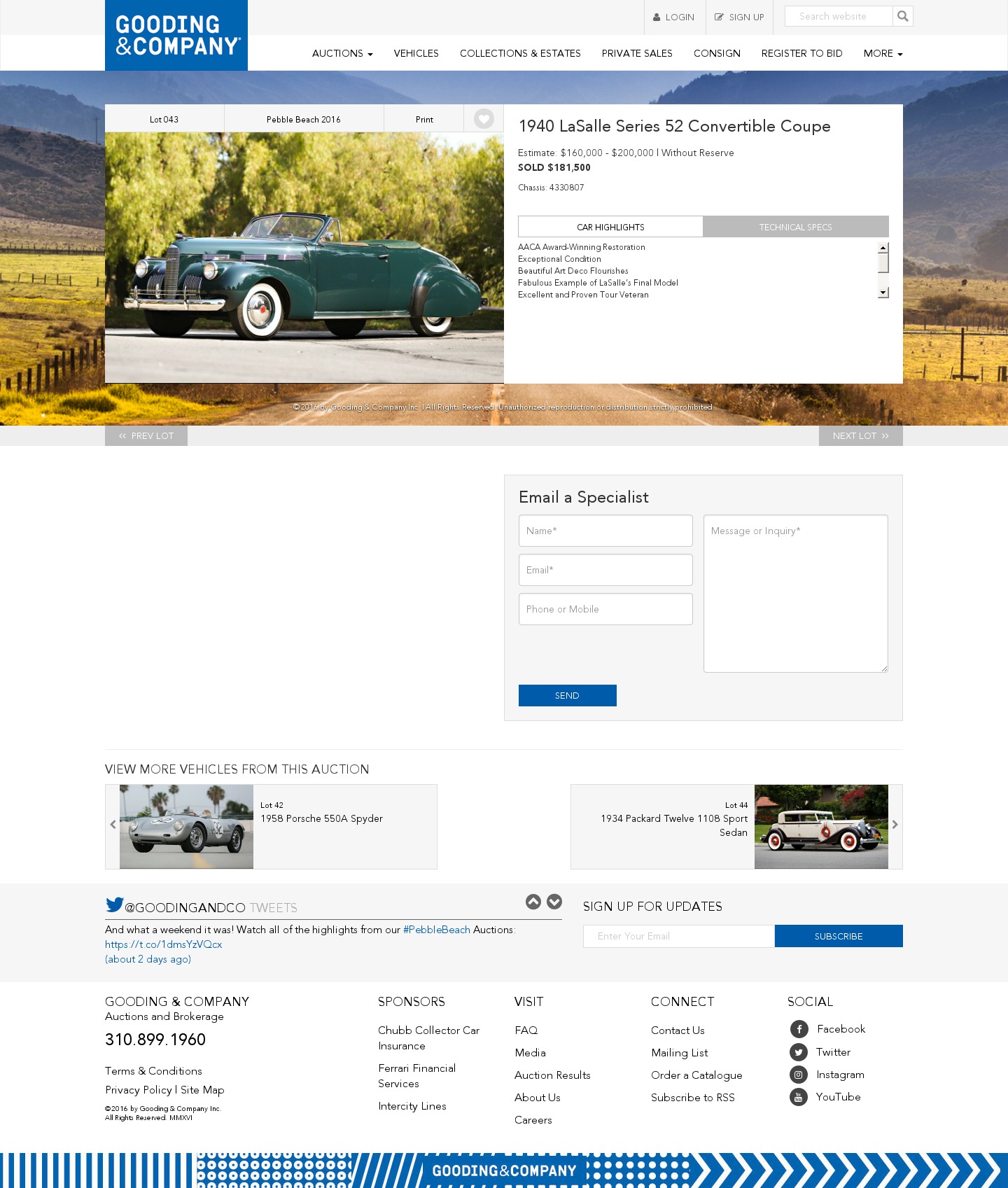
Task: Click the highlights scrollbar up arrow
Action: pos(883,247)
